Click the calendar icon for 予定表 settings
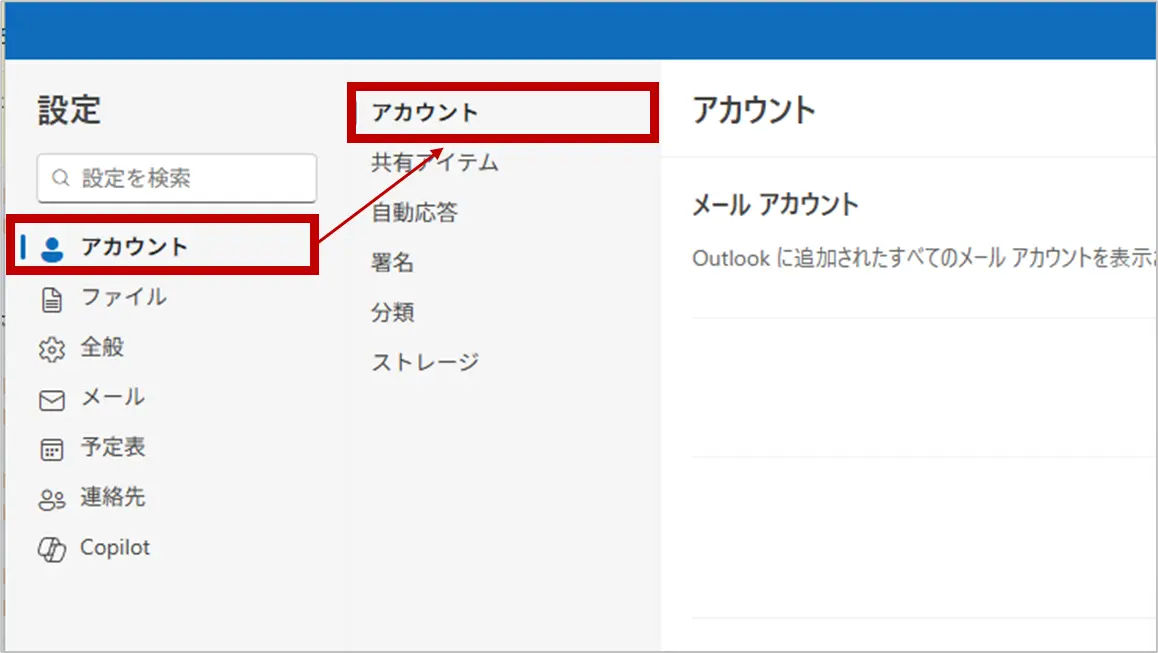Screen dimensions: 1158x653 pyautogui.click(x=51, y=449)
